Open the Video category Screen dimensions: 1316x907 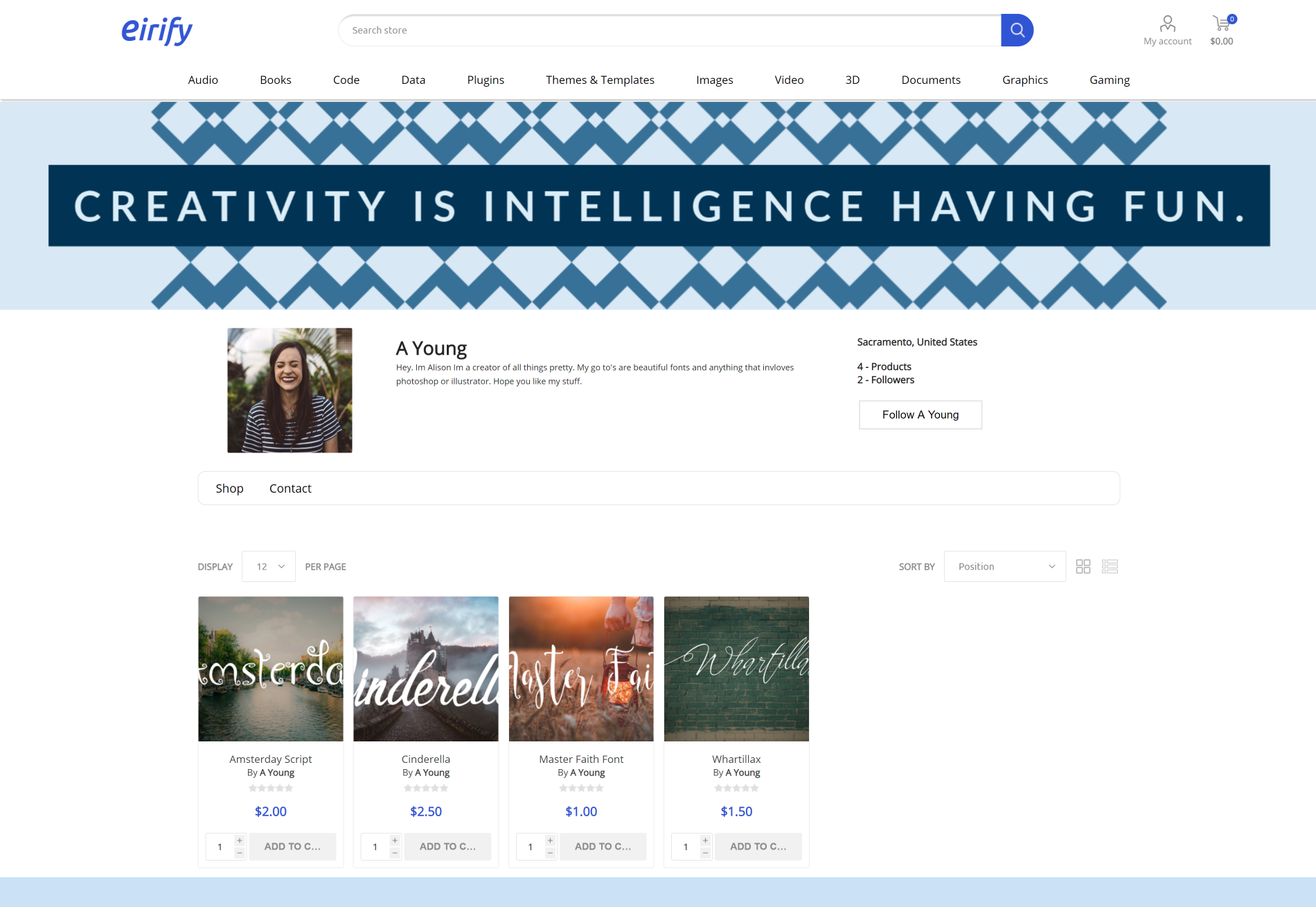point(789,80)
